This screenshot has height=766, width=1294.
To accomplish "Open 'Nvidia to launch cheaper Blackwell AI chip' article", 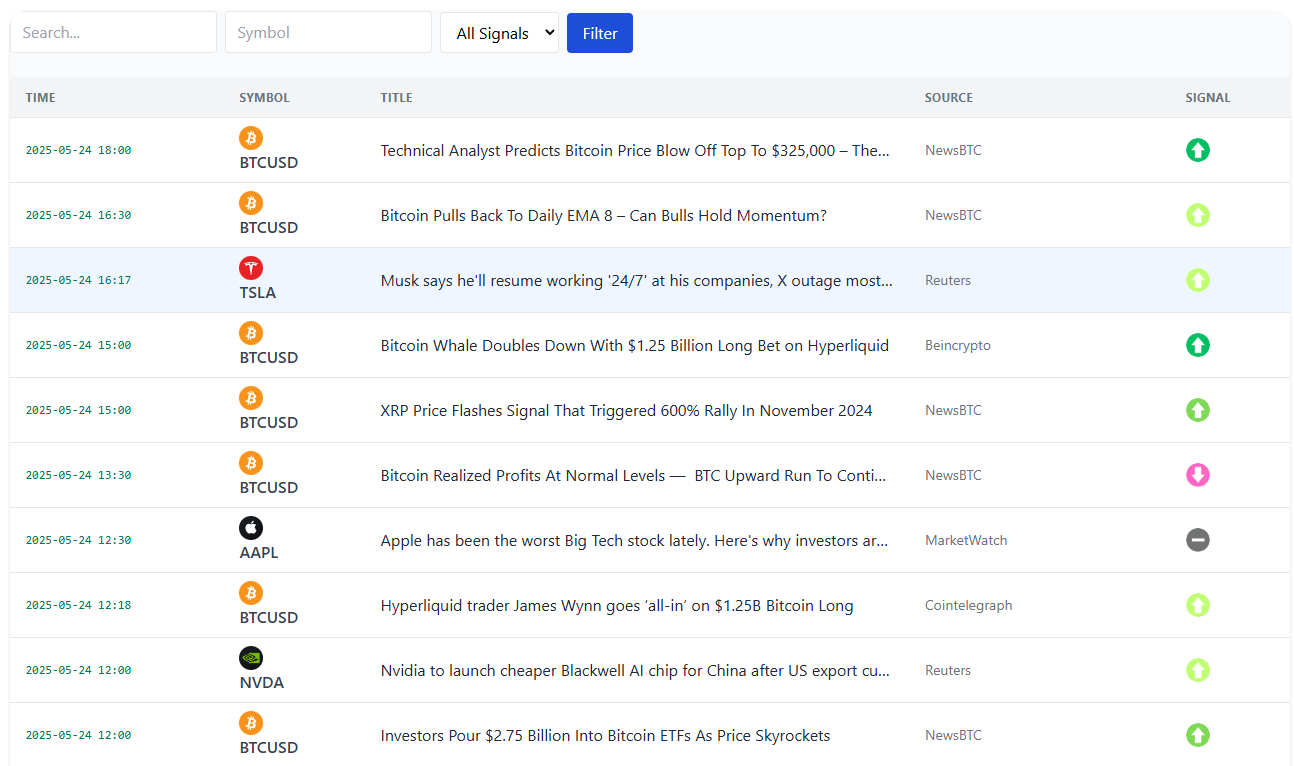I will [635, 670].
